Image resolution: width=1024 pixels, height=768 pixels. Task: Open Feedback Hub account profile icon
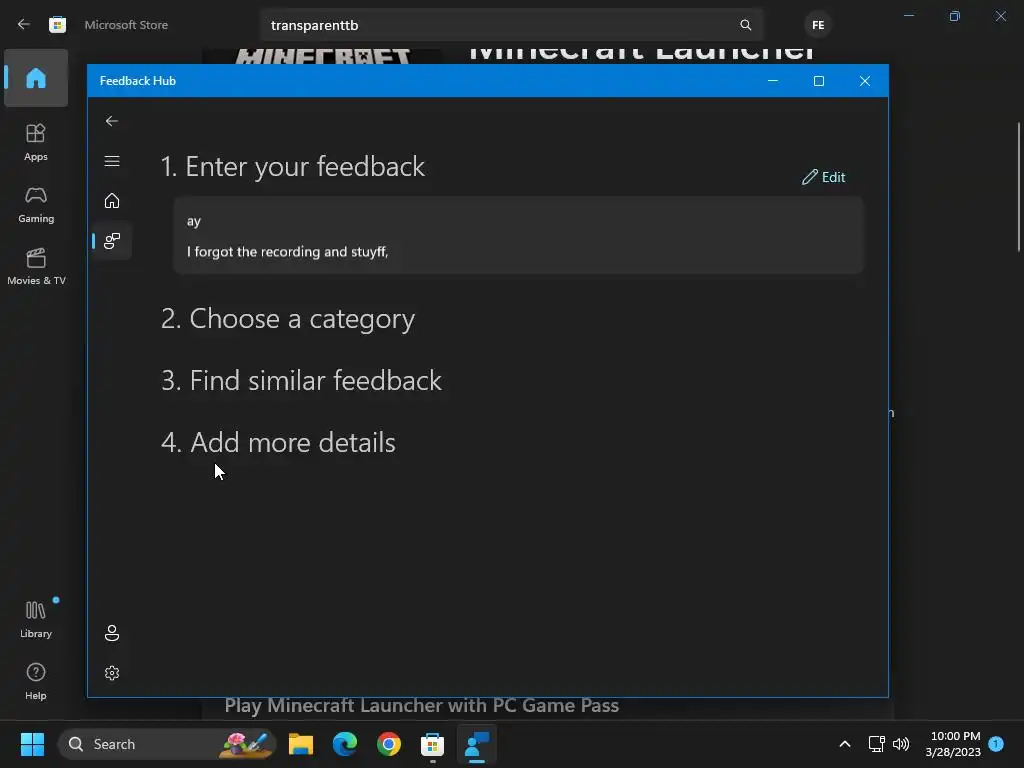(x=112, y=633)
